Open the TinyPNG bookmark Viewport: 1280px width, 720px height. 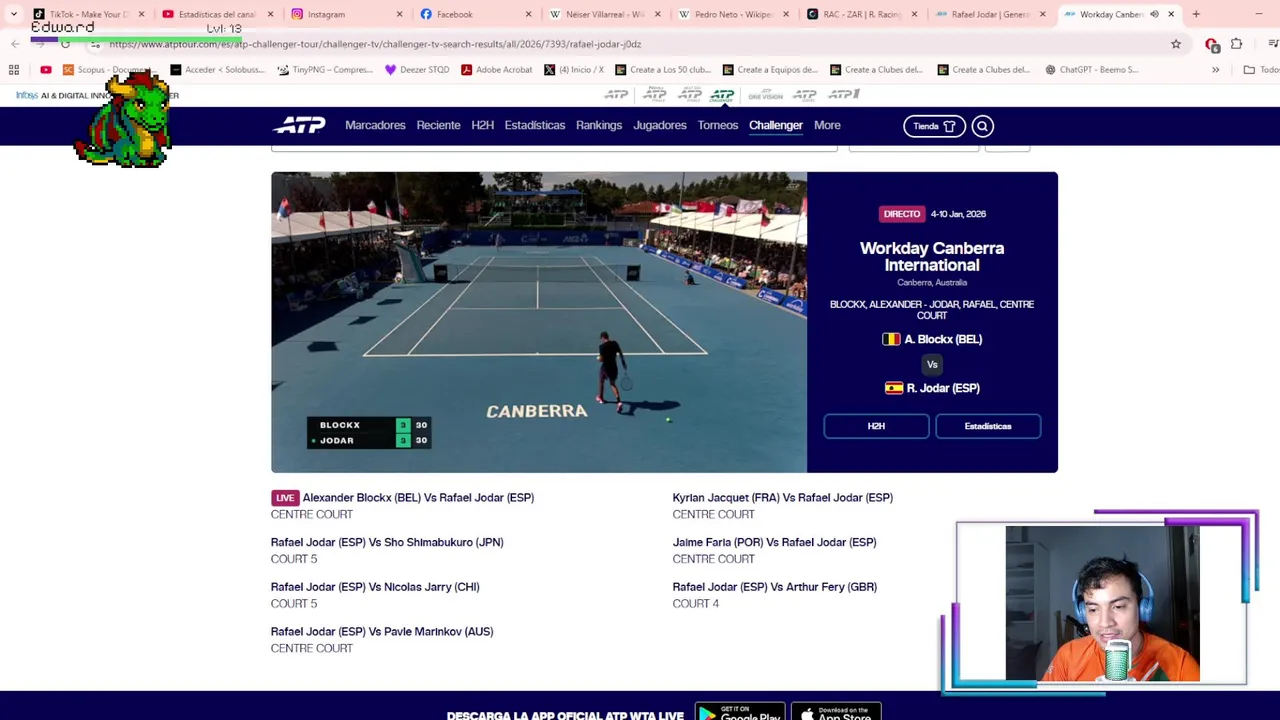click(325, 70)
